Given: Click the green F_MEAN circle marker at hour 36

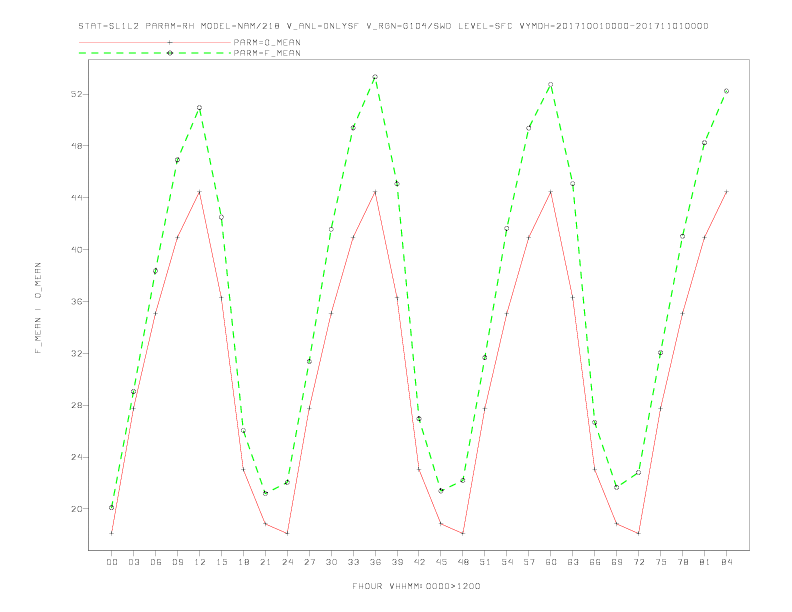Looking at the screenshot, I should click(375, 77).
